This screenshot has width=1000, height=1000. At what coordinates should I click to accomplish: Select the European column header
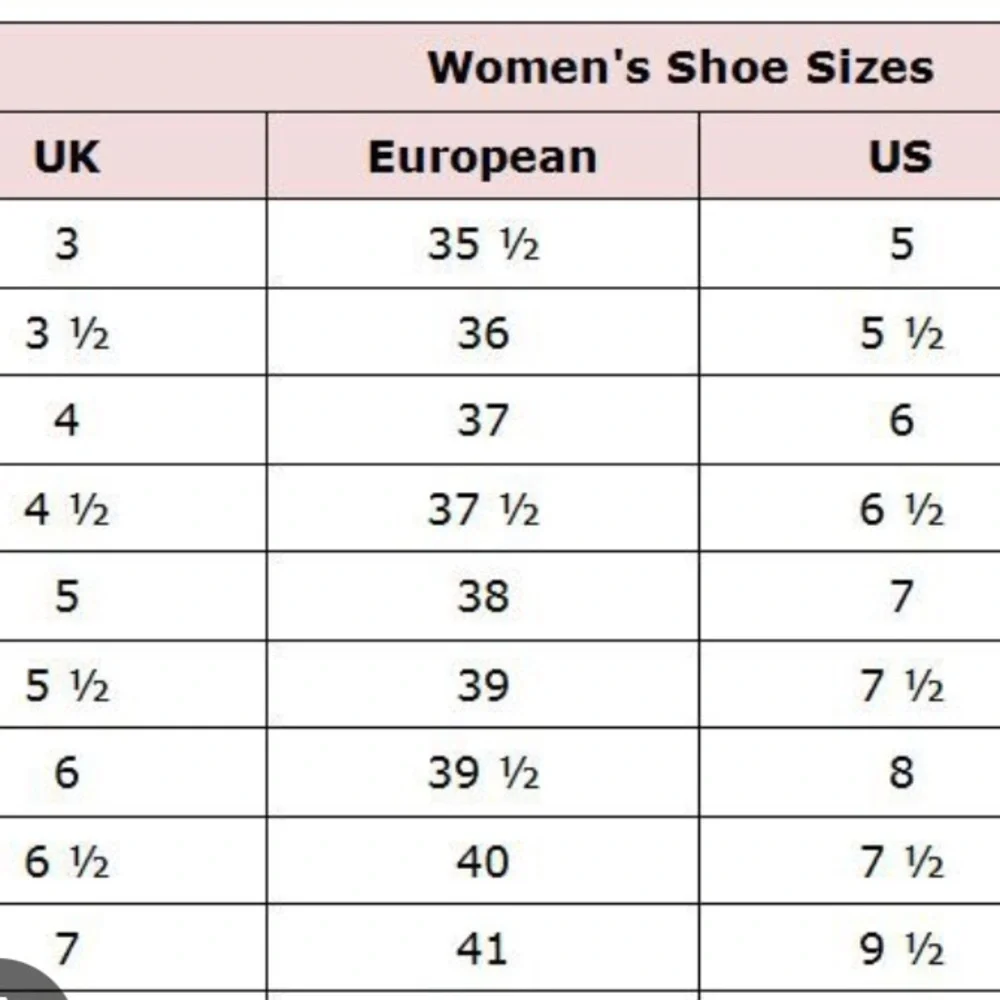[x=483, y=157]
